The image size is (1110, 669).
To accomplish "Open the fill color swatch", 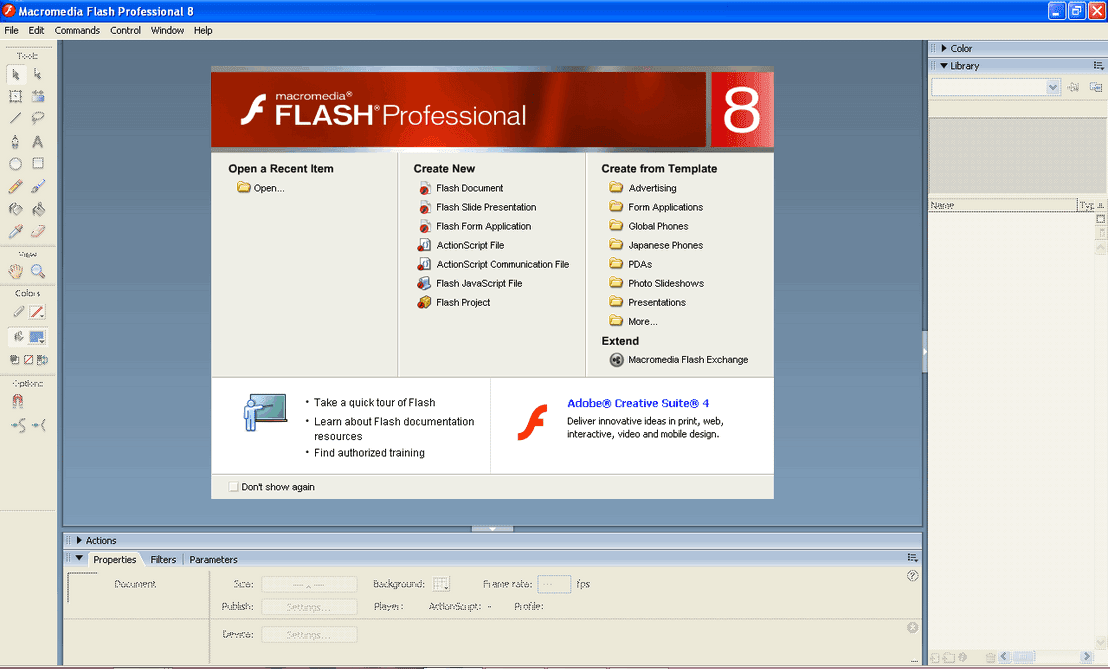I will (x=37, y=337).
